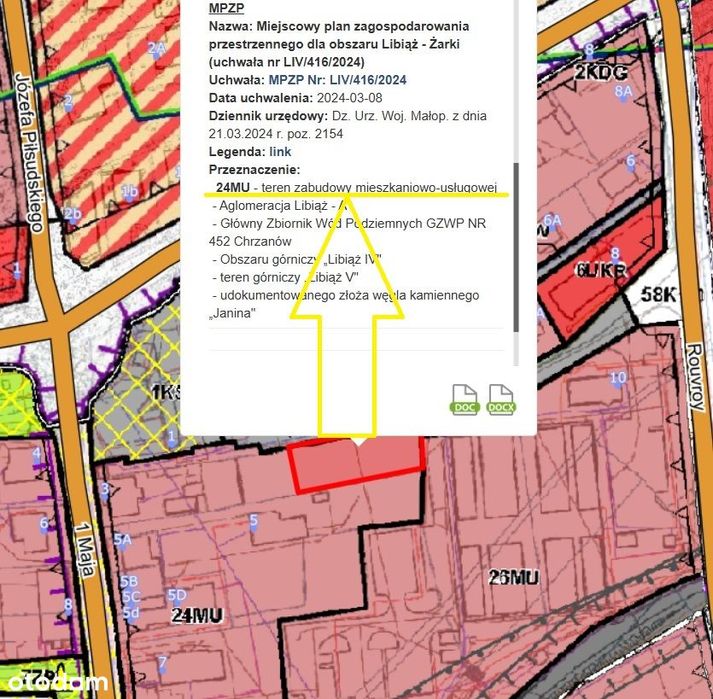
Task: Click the 'Aglomeracja Libiąż - A' entry
Action: pos(280,206)
